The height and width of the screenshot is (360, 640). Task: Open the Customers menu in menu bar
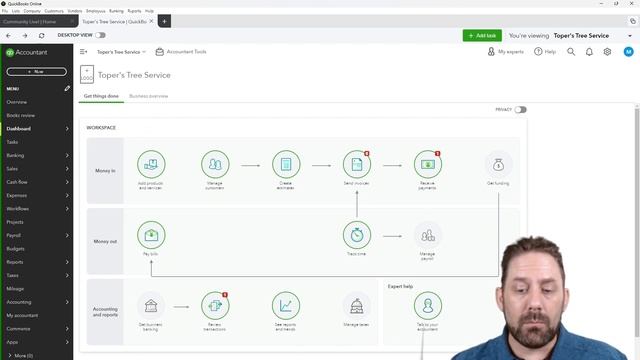[x=54, y=11]
